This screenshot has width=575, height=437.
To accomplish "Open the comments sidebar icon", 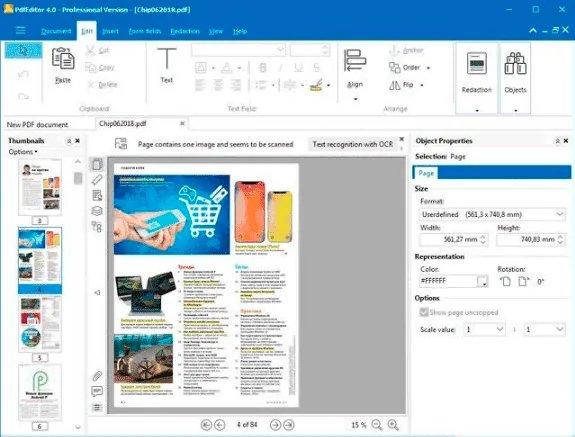I will 97,391.
